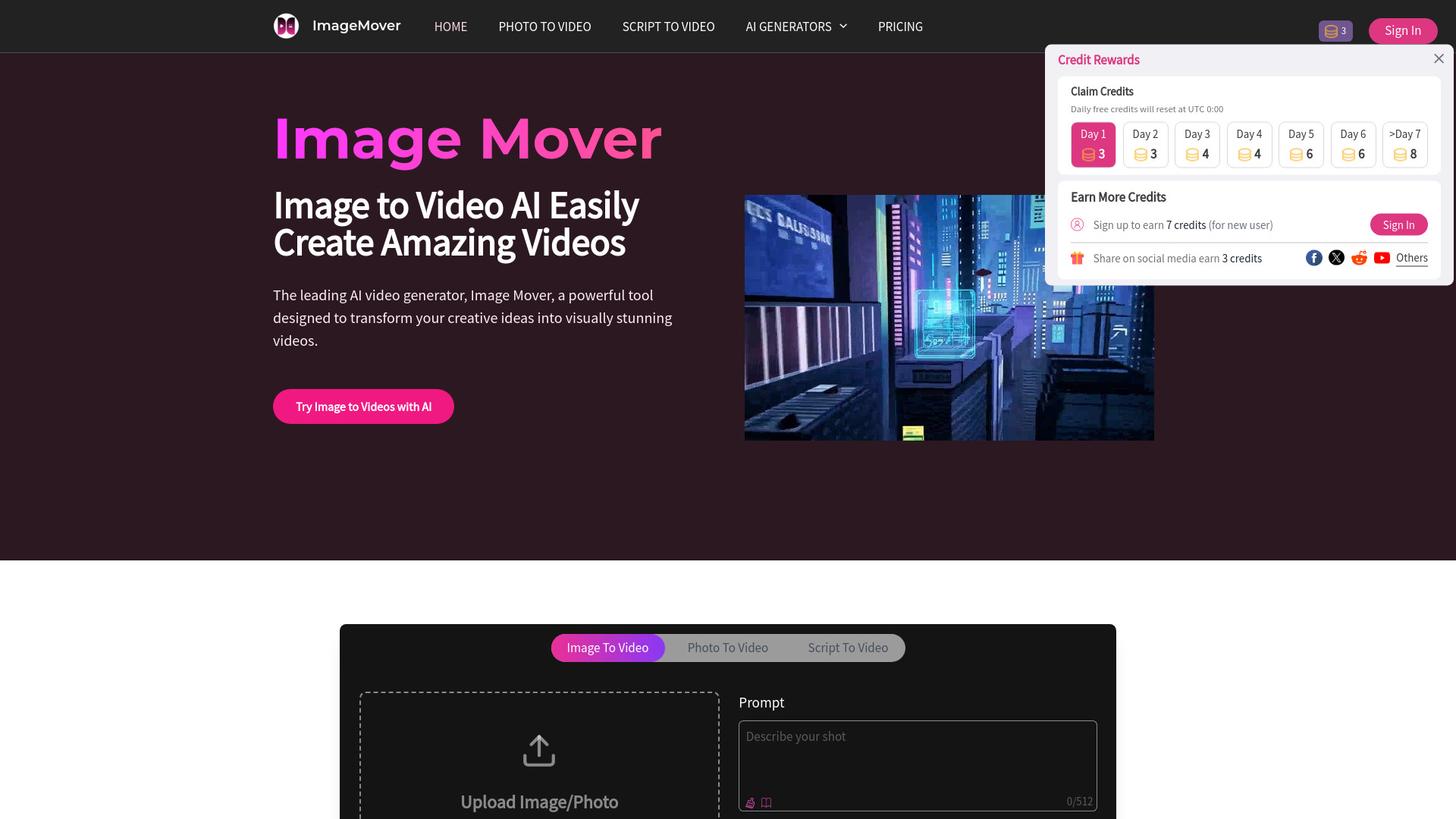
Task: Click Try Image to Videos with AI
Action: [x=364, y=406]
